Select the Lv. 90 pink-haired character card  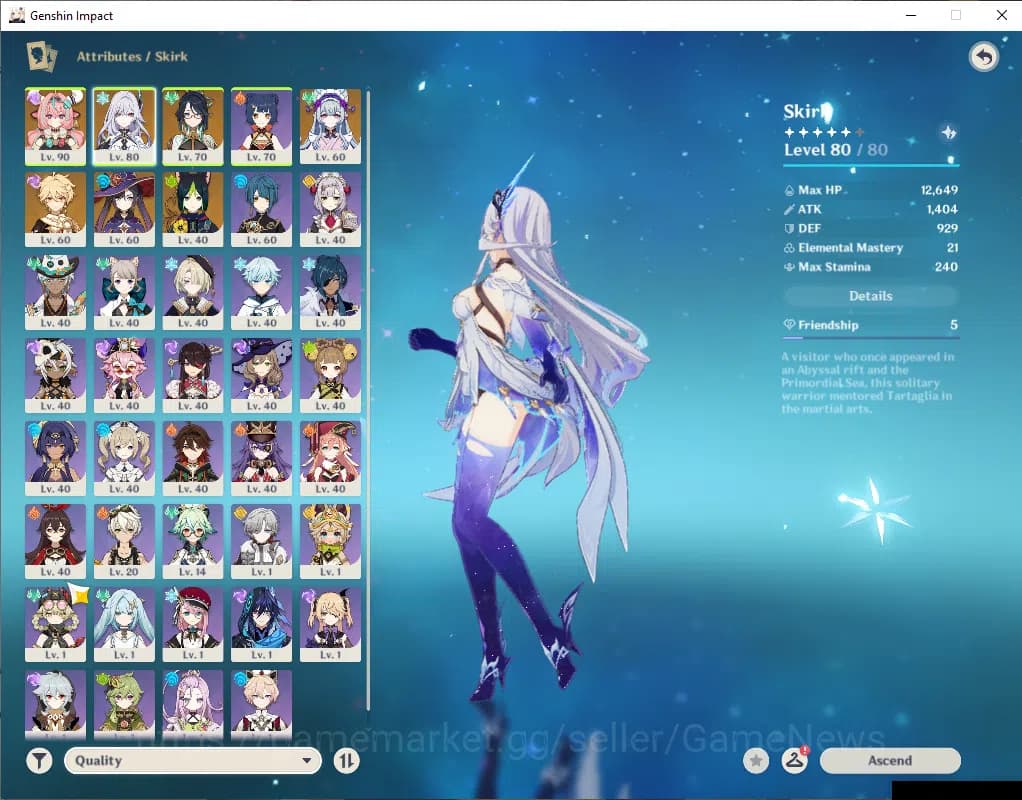[x=55, y=126]
